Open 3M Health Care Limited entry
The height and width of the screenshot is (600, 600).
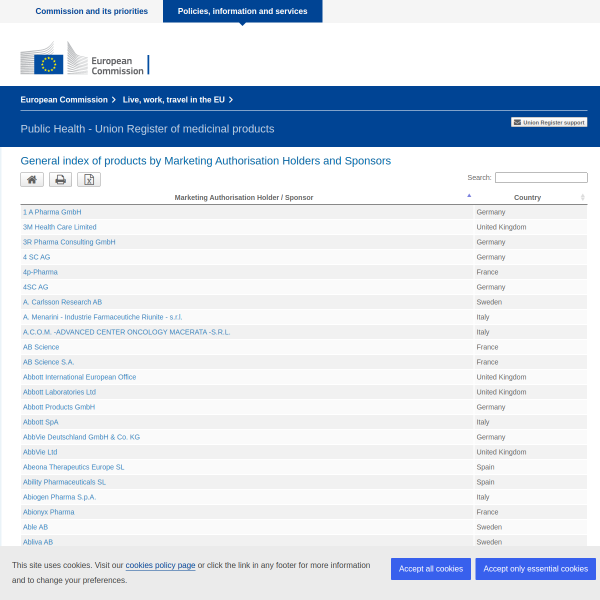60,227
